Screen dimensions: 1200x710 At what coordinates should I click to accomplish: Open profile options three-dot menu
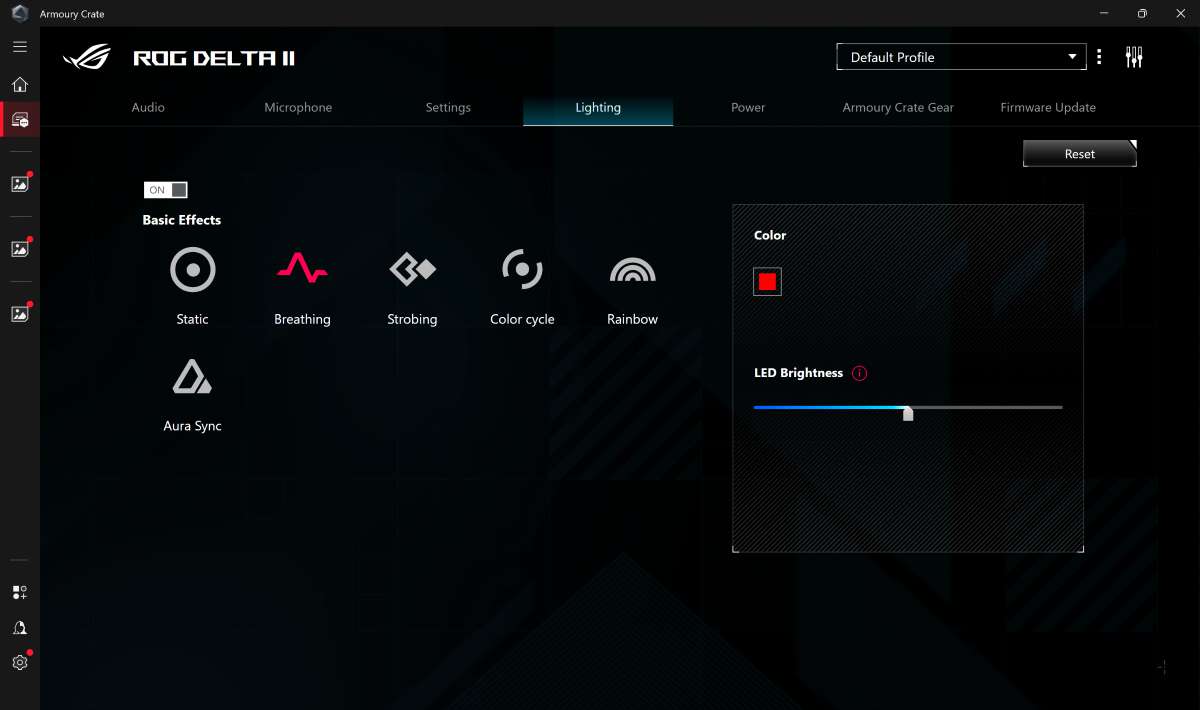(x=1099, y=57)
